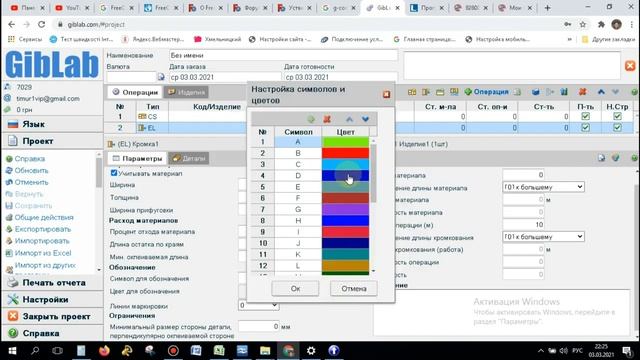Screen dimensions: 640x360
Task: Click the edge-banding icon in operations toolbar
Action: [426, 92]
